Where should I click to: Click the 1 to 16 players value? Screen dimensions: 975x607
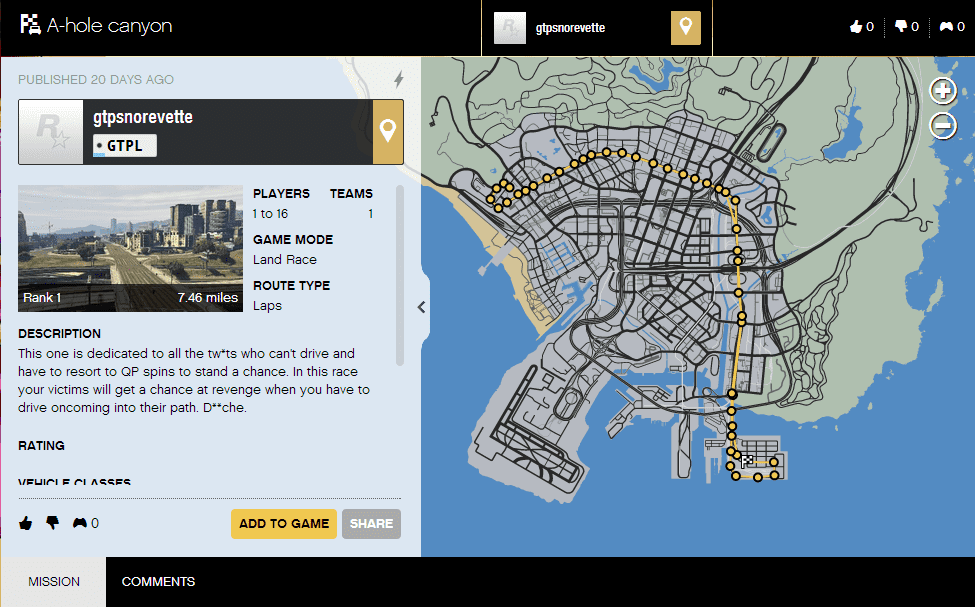coord(270,213)
